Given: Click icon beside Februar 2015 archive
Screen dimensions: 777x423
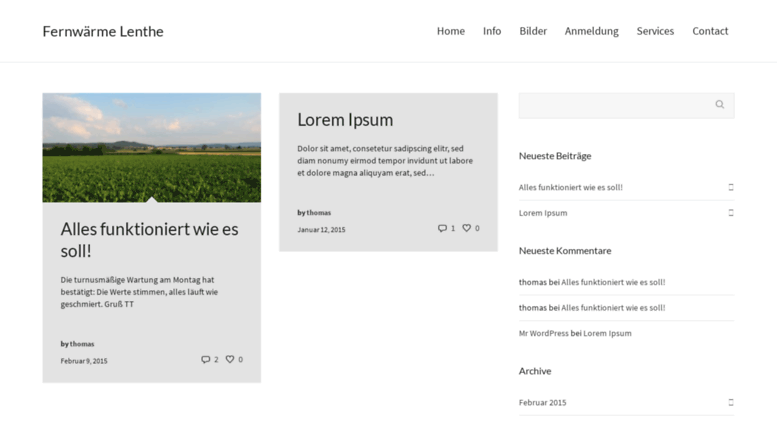Looking at the screenshot, I should point(731,402).
